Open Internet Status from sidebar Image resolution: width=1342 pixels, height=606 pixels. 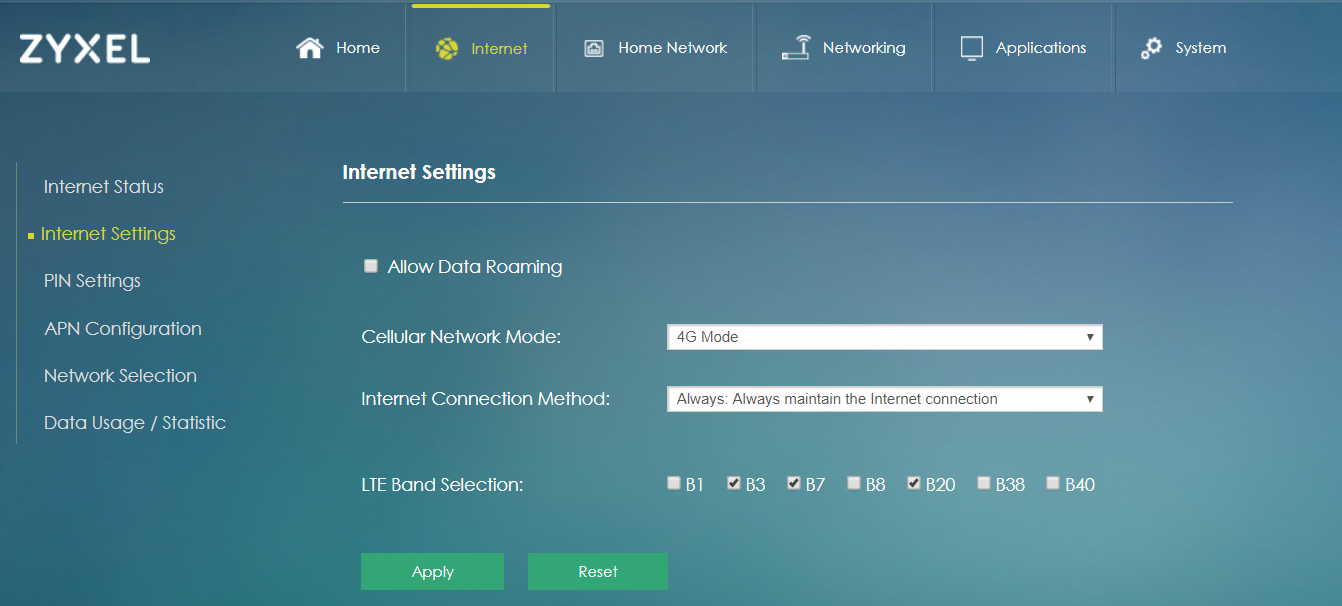[104, 187]
